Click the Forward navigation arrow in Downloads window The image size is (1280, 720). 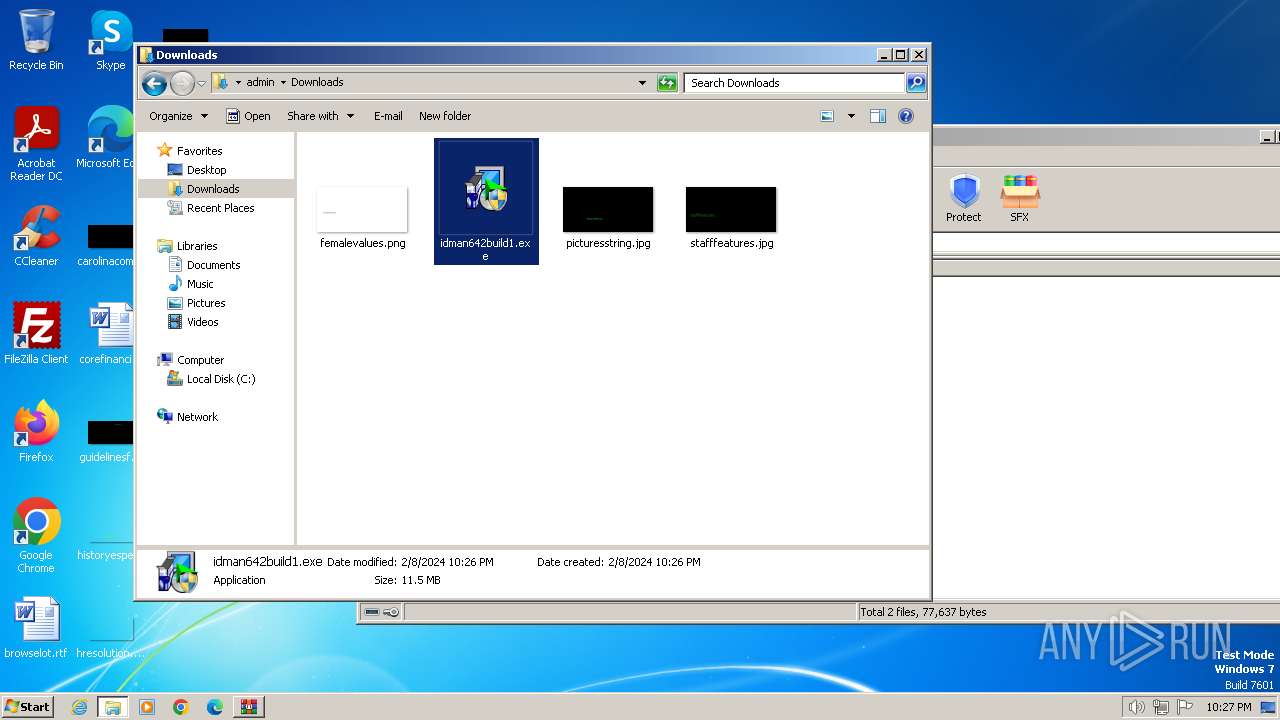[182, 83]
